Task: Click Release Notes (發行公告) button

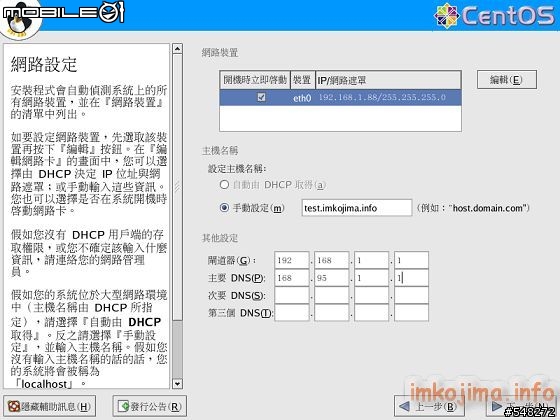Action: pos(149,406)
